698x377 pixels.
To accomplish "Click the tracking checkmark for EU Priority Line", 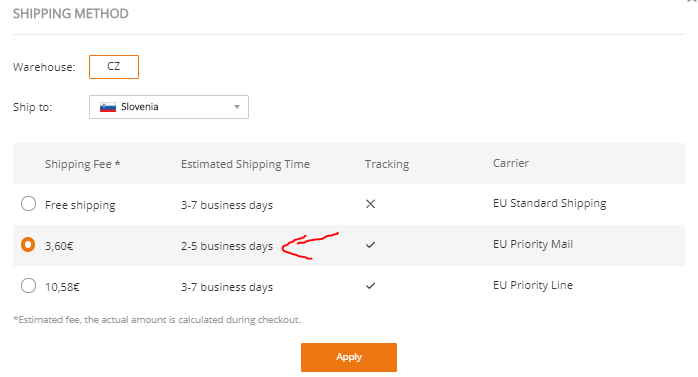I will click(x=370, y=286).
